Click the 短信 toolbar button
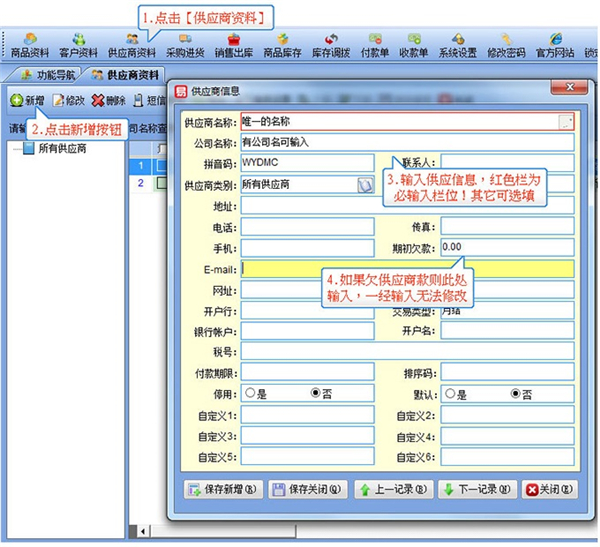The image size is (600, 547). 149,101
